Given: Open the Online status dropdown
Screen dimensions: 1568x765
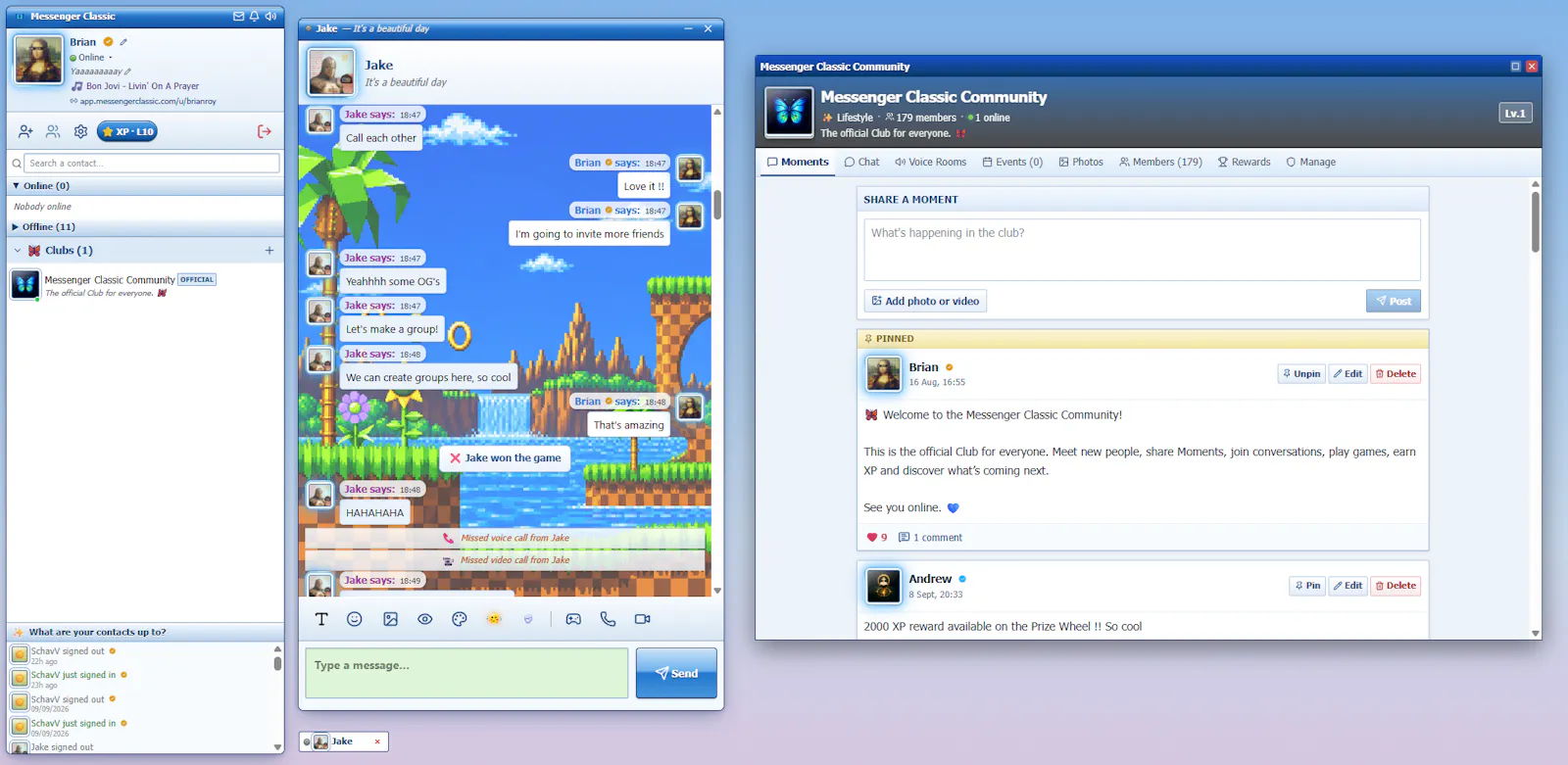Looking at the screenshot, I should click(x=91, y=58).
